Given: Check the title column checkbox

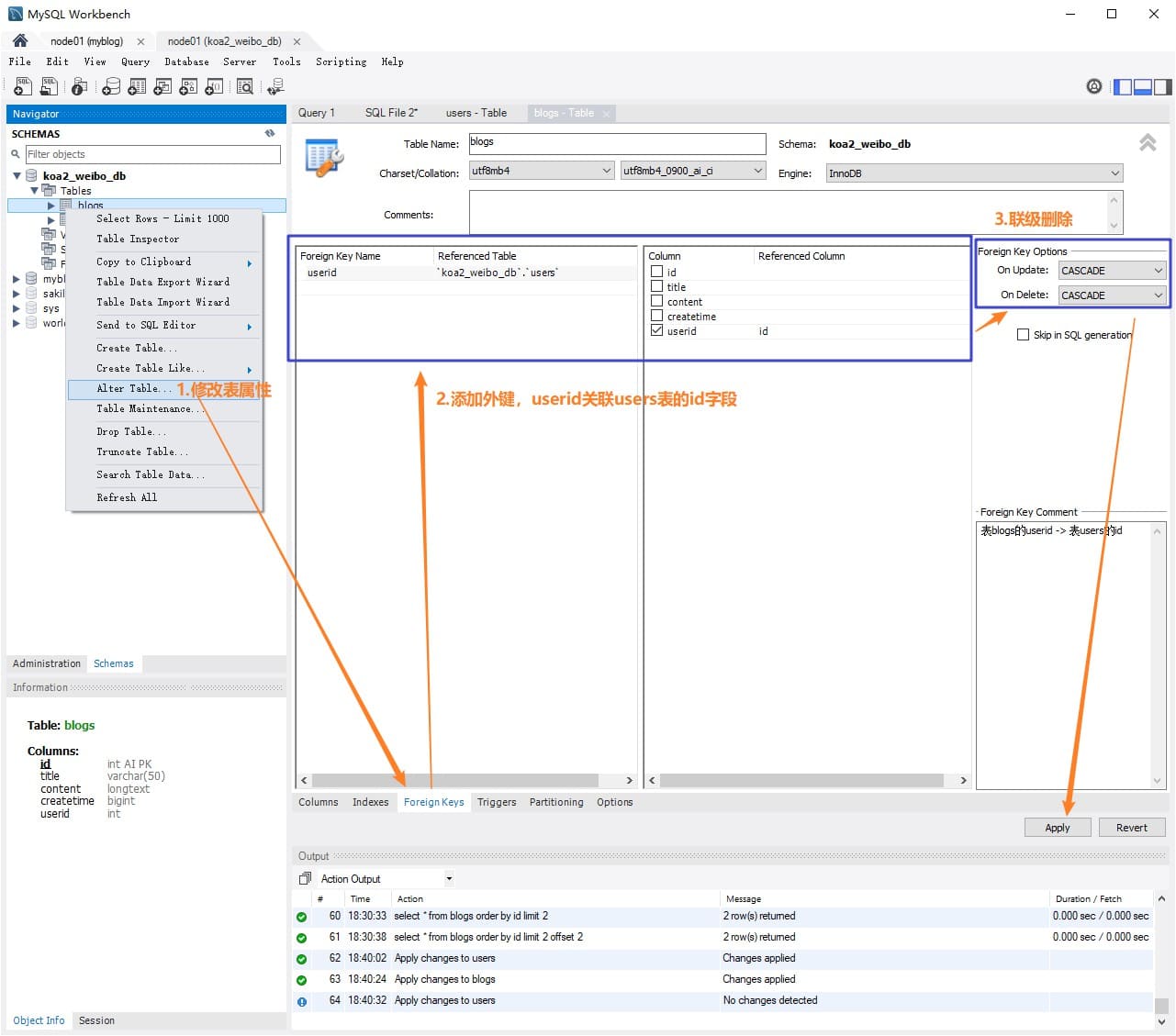Looking at the screenshot, I should (x=657, y=286).
